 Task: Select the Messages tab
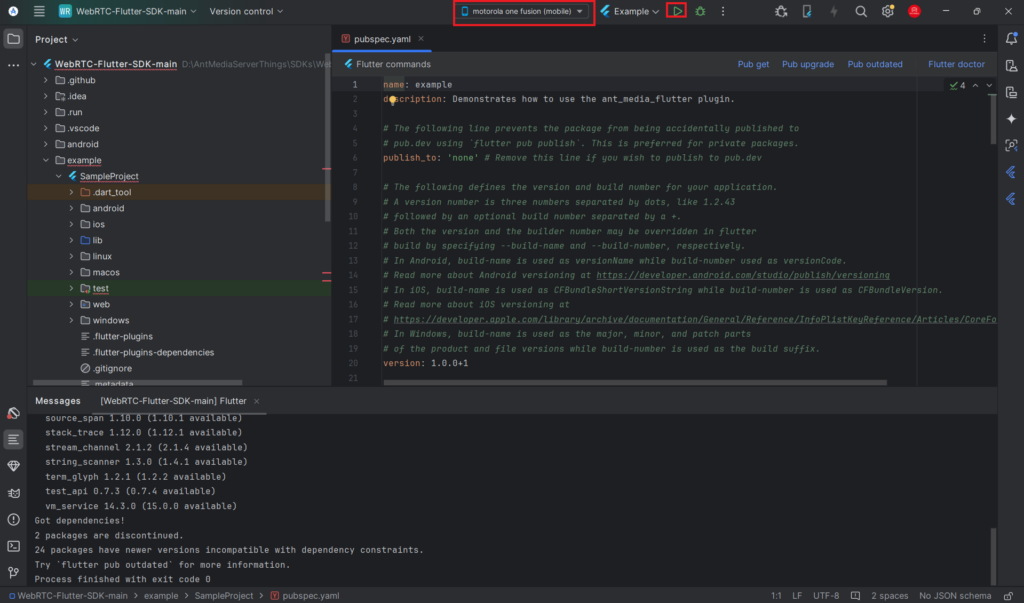[58, 401]
